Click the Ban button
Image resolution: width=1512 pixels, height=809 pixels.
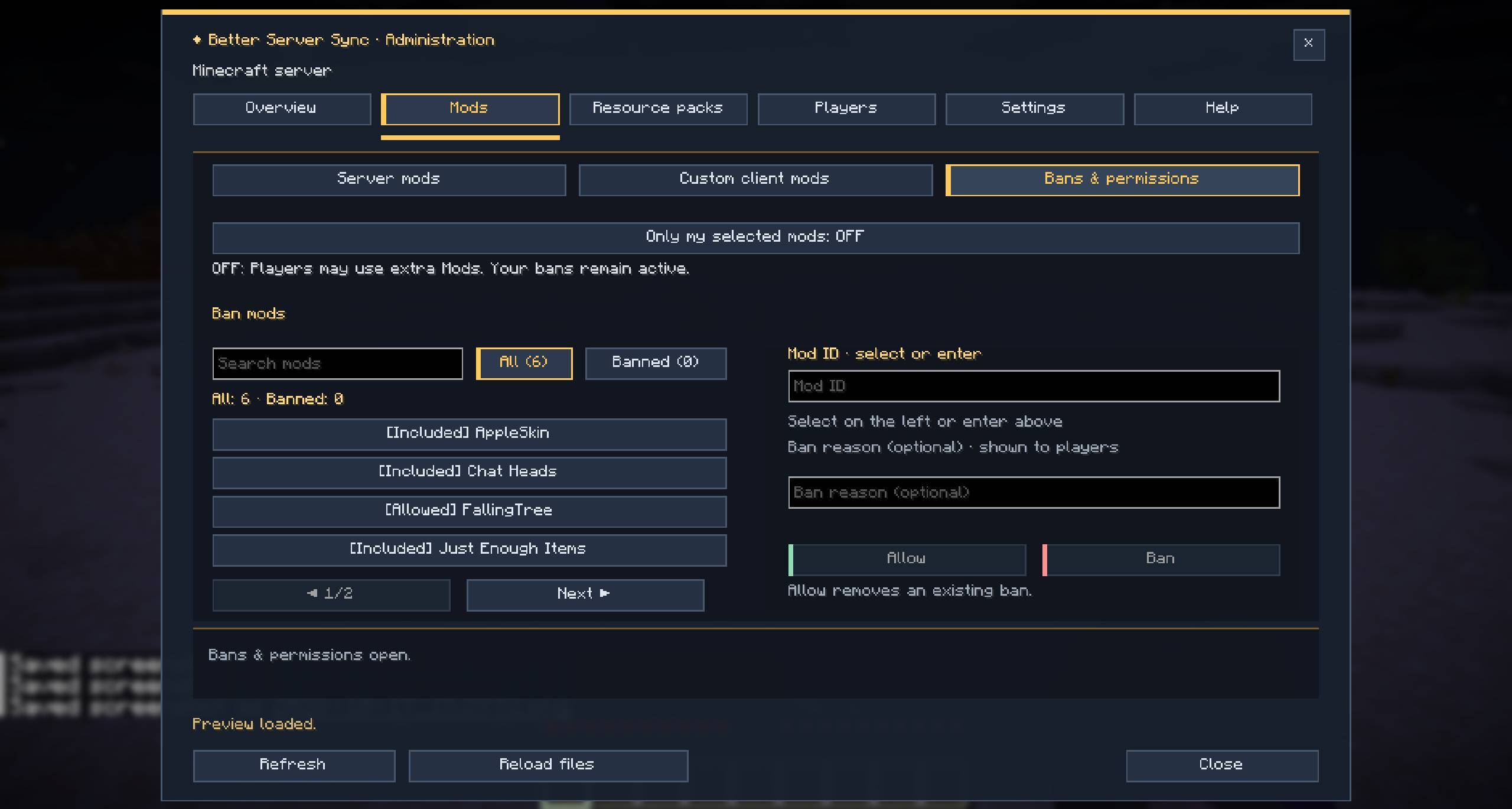point(1161,560)
